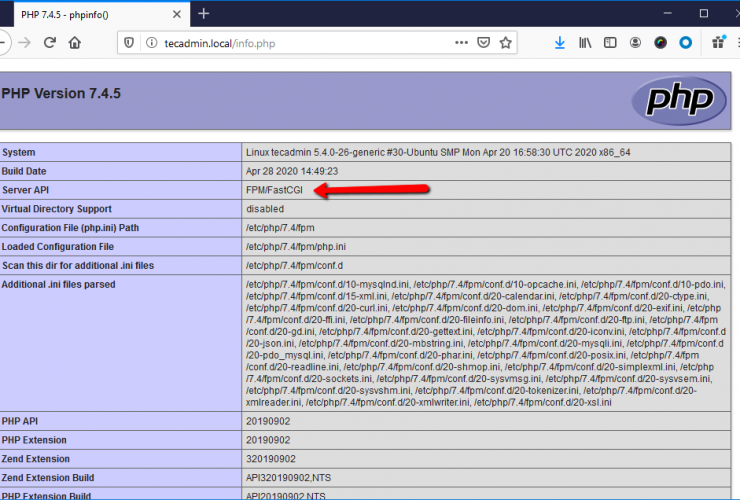Image resolution: width=740 pixels, height=500 pixels.
Task: Bookmark this page with the star
Action: pos(506,43)
